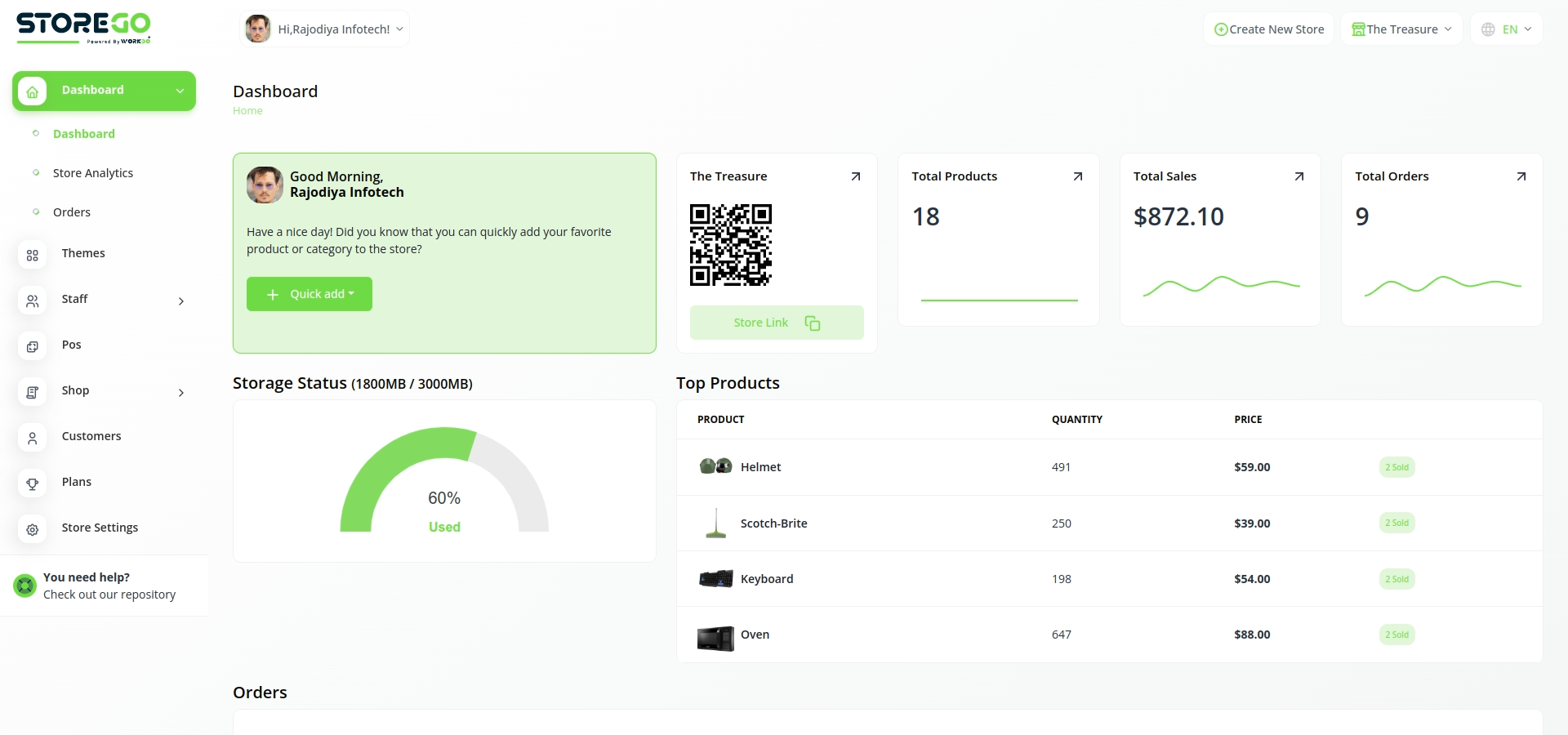Click the Home breadcrumb link
The height and width of the screenshot is (735, 1568).
pyautogui.click(x=247, y=111)
